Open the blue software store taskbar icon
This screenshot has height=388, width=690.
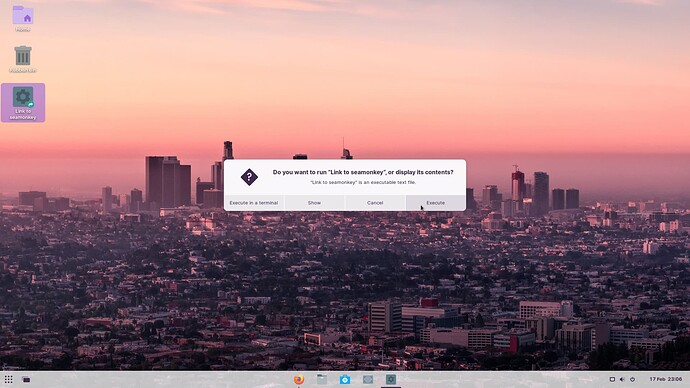click(x=345, y=379)
